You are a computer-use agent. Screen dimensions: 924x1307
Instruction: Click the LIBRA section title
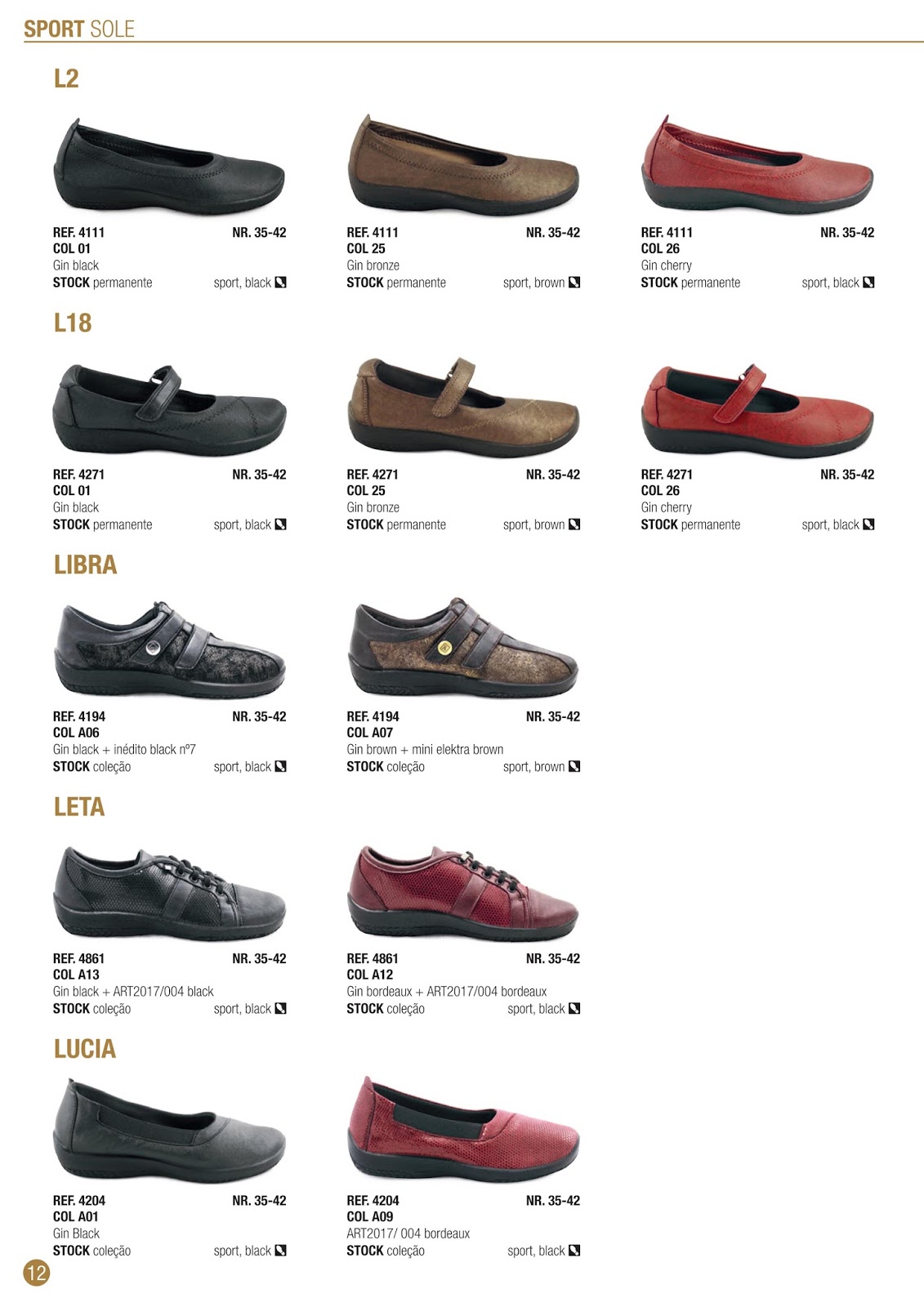pos(86,564)
